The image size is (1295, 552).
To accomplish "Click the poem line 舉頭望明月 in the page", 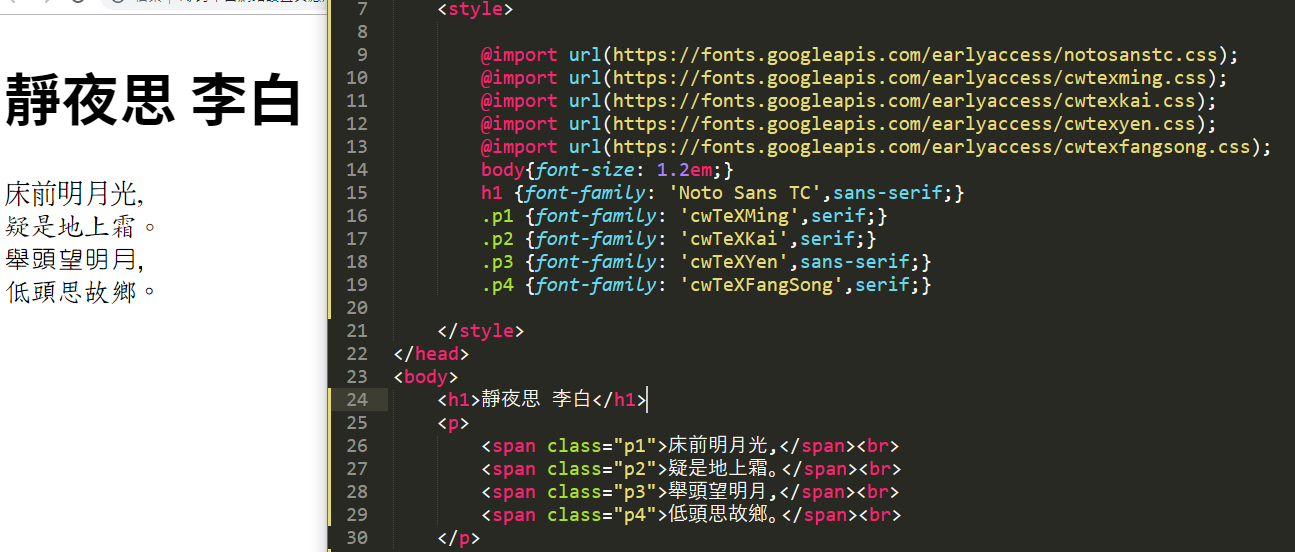I will click(x=74, y=259).
